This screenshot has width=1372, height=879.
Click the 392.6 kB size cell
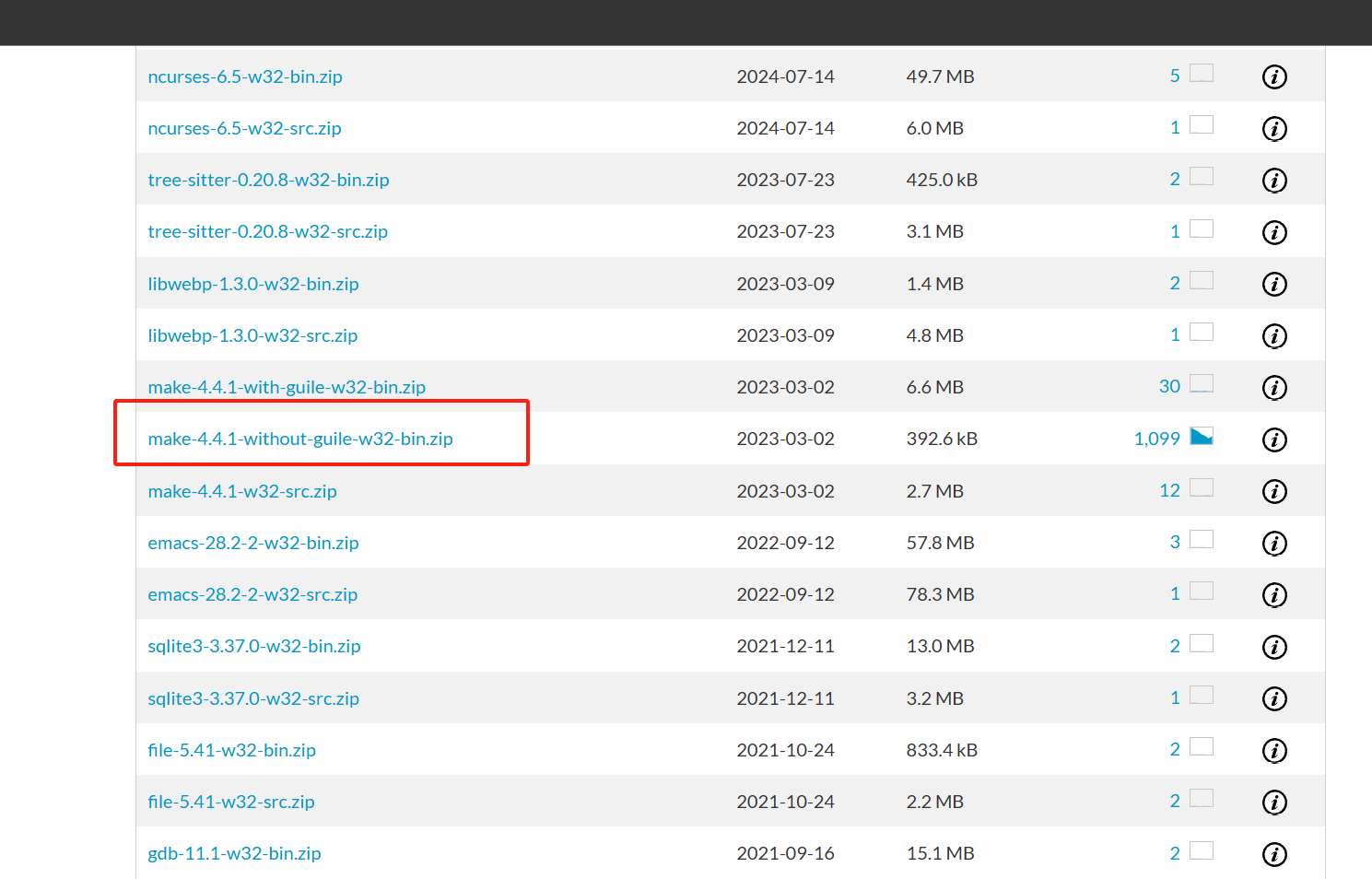(x=942, y=439)
